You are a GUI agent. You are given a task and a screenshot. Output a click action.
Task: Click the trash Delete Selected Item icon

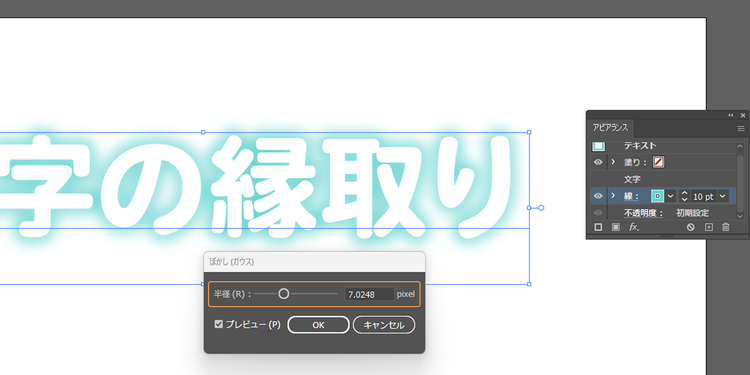click(x=726, y=227)
